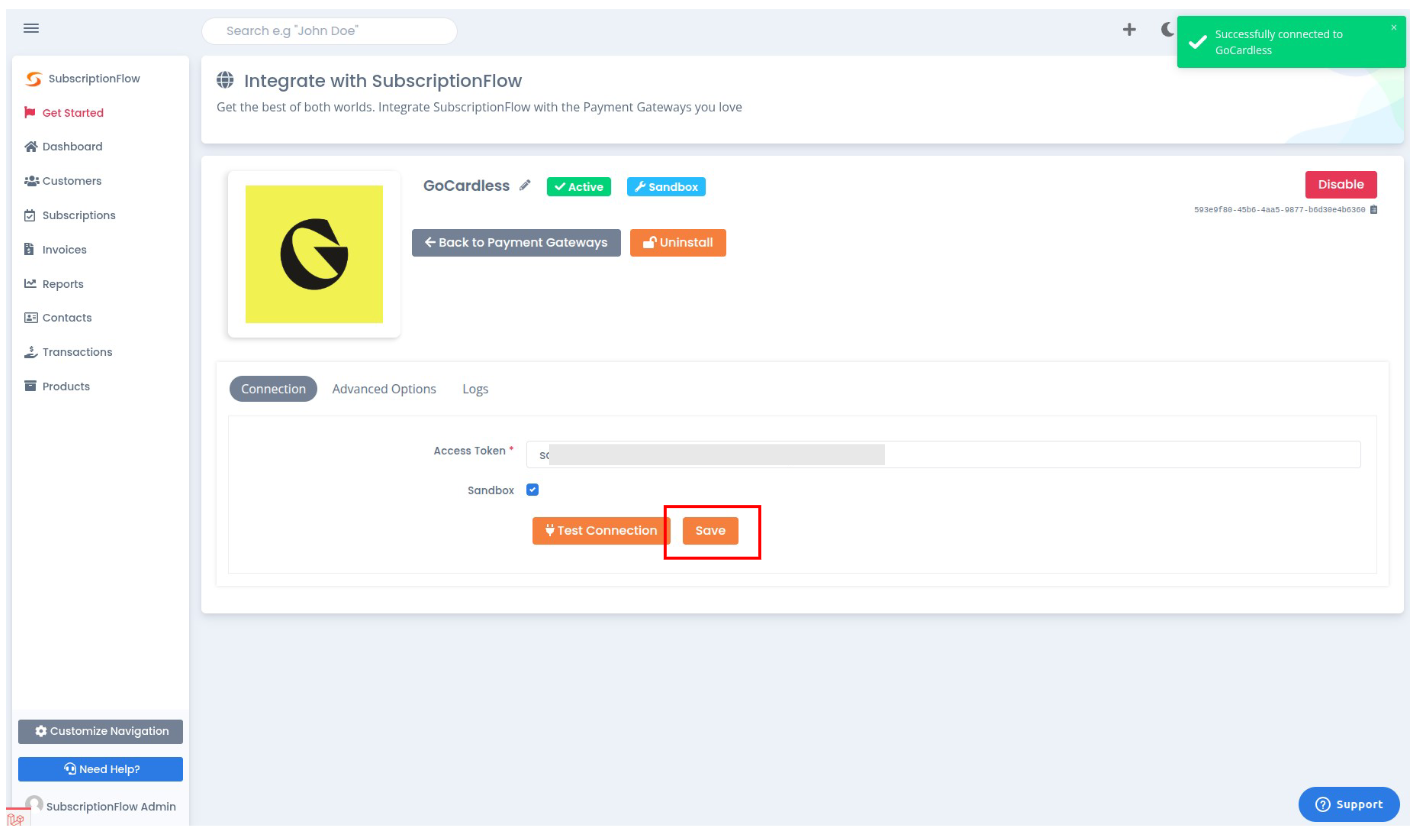Click the blue Sandbox badge
This screenshot has width=1414, height=827.
tap(666, 187)
